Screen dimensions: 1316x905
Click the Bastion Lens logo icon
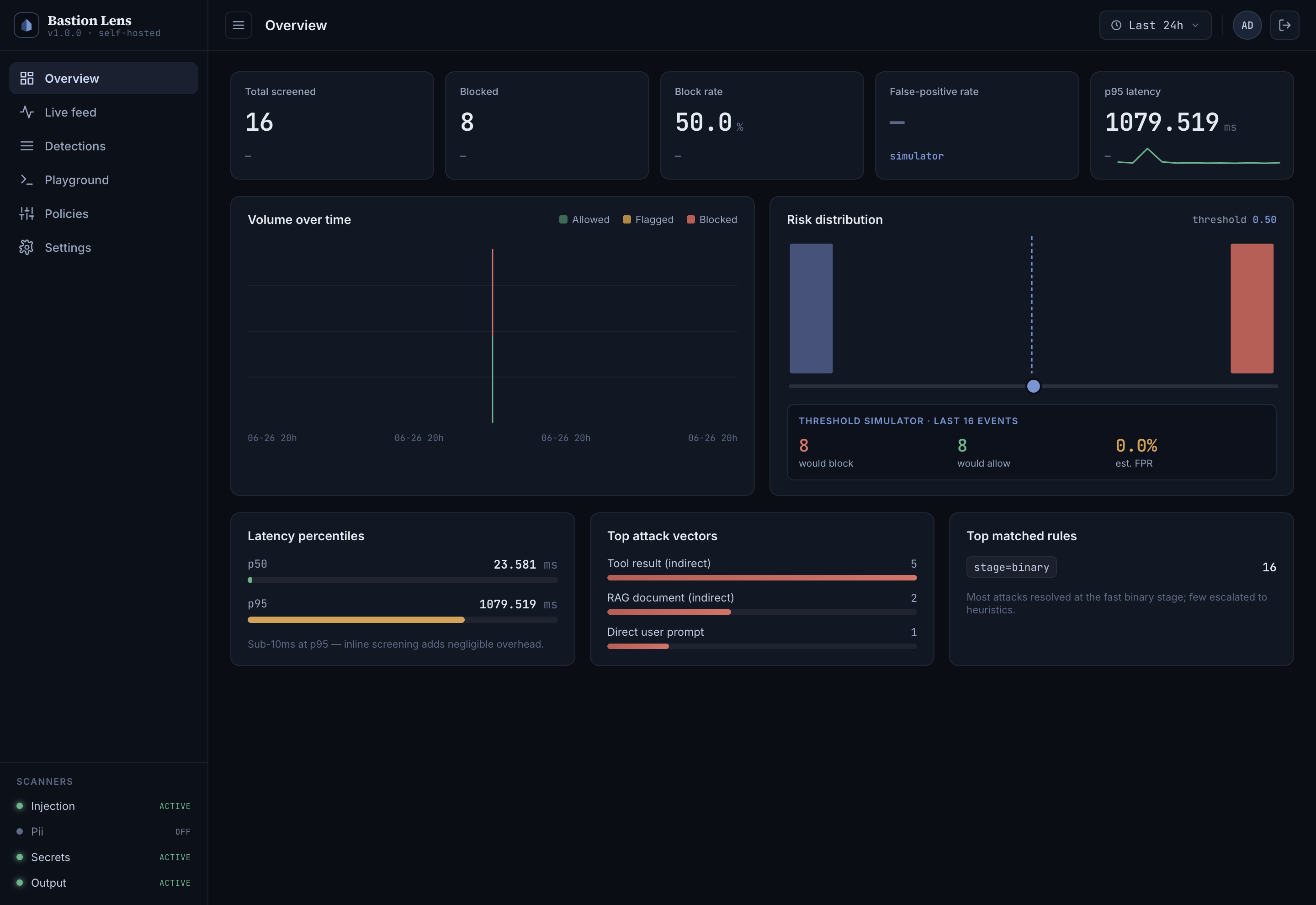tap(26, 25)
